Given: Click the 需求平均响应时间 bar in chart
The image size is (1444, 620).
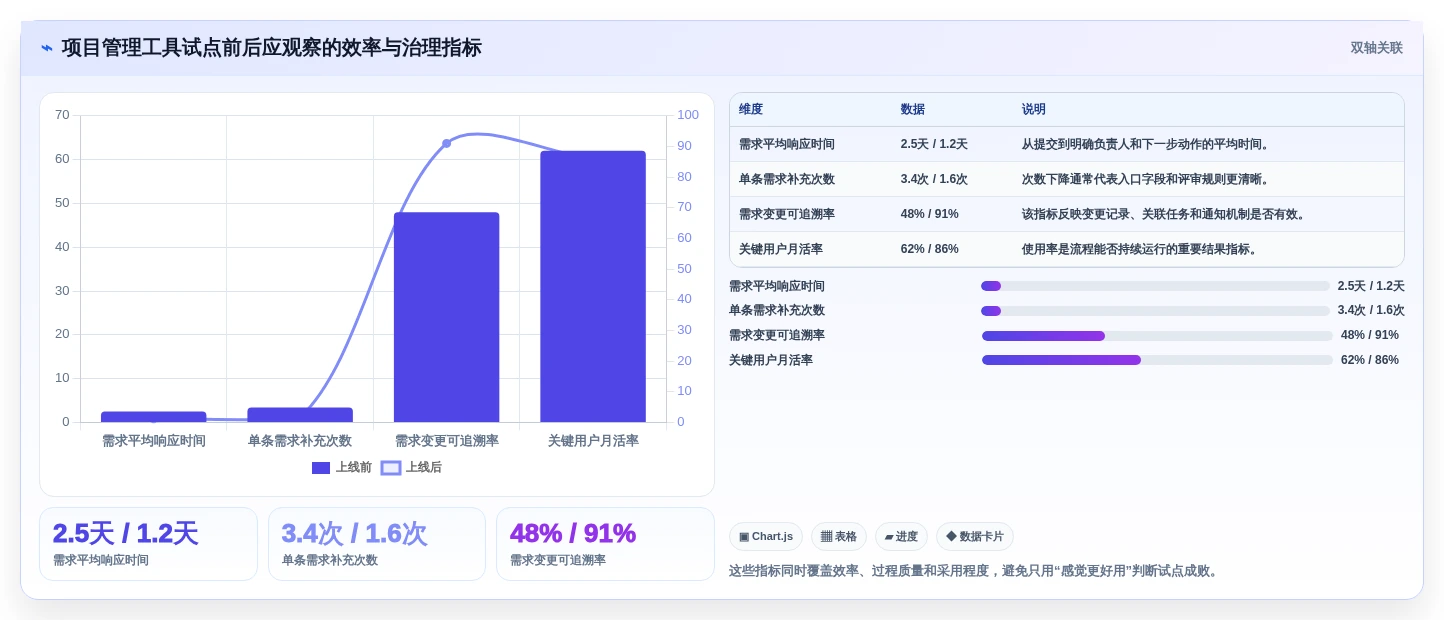Looking at the screenshot, I should [x=153, y=417].
